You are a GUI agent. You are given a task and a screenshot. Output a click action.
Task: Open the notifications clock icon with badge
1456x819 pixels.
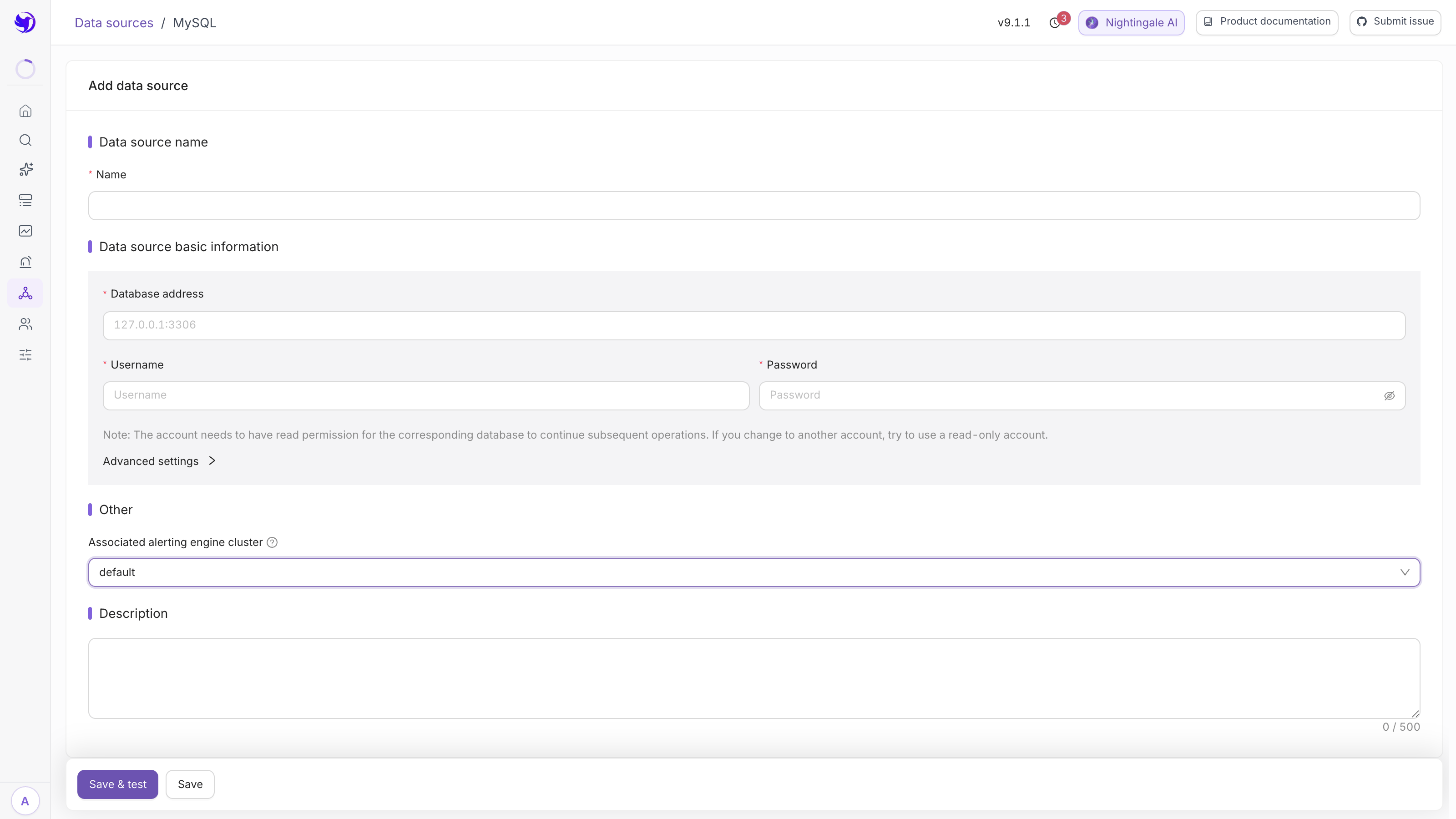point(1055,23)
